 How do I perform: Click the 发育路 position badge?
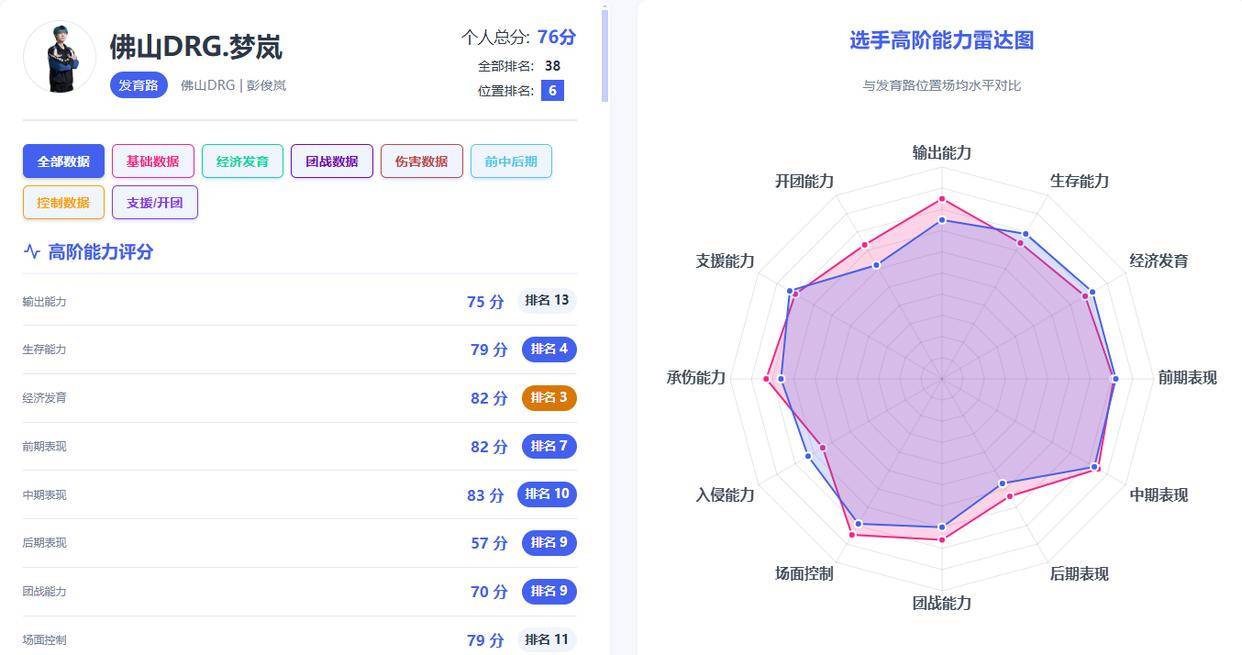click(x=138, y=86)
